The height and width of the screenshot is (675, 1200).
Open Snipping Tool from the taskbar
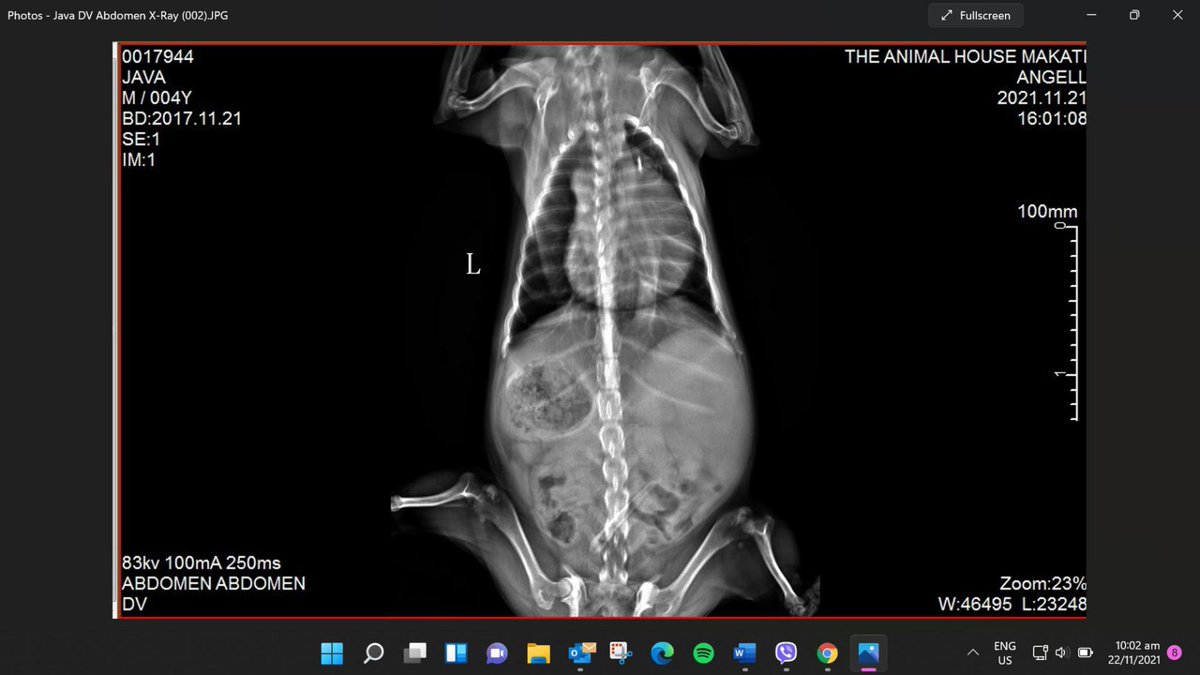620,653
